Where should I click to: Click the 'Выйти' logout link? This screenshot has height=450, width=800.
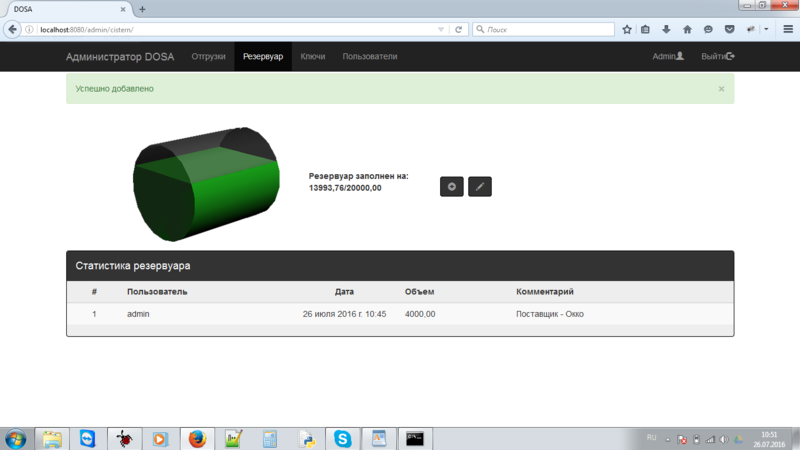pyautogui.click(x=718, y=56)
